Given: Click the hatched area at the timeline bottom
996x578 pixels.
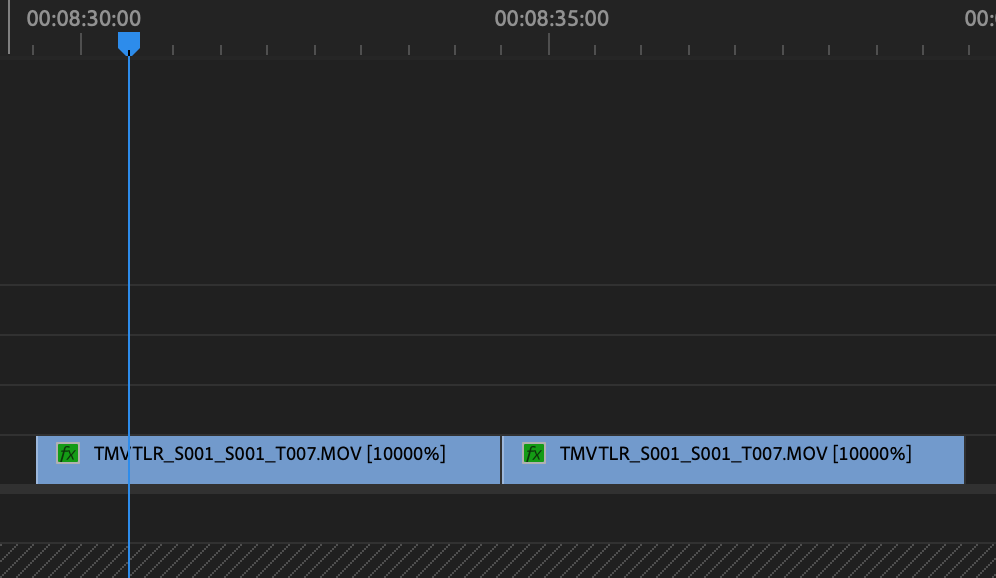Looking at the screenshot, I should [x=498, y=561].
